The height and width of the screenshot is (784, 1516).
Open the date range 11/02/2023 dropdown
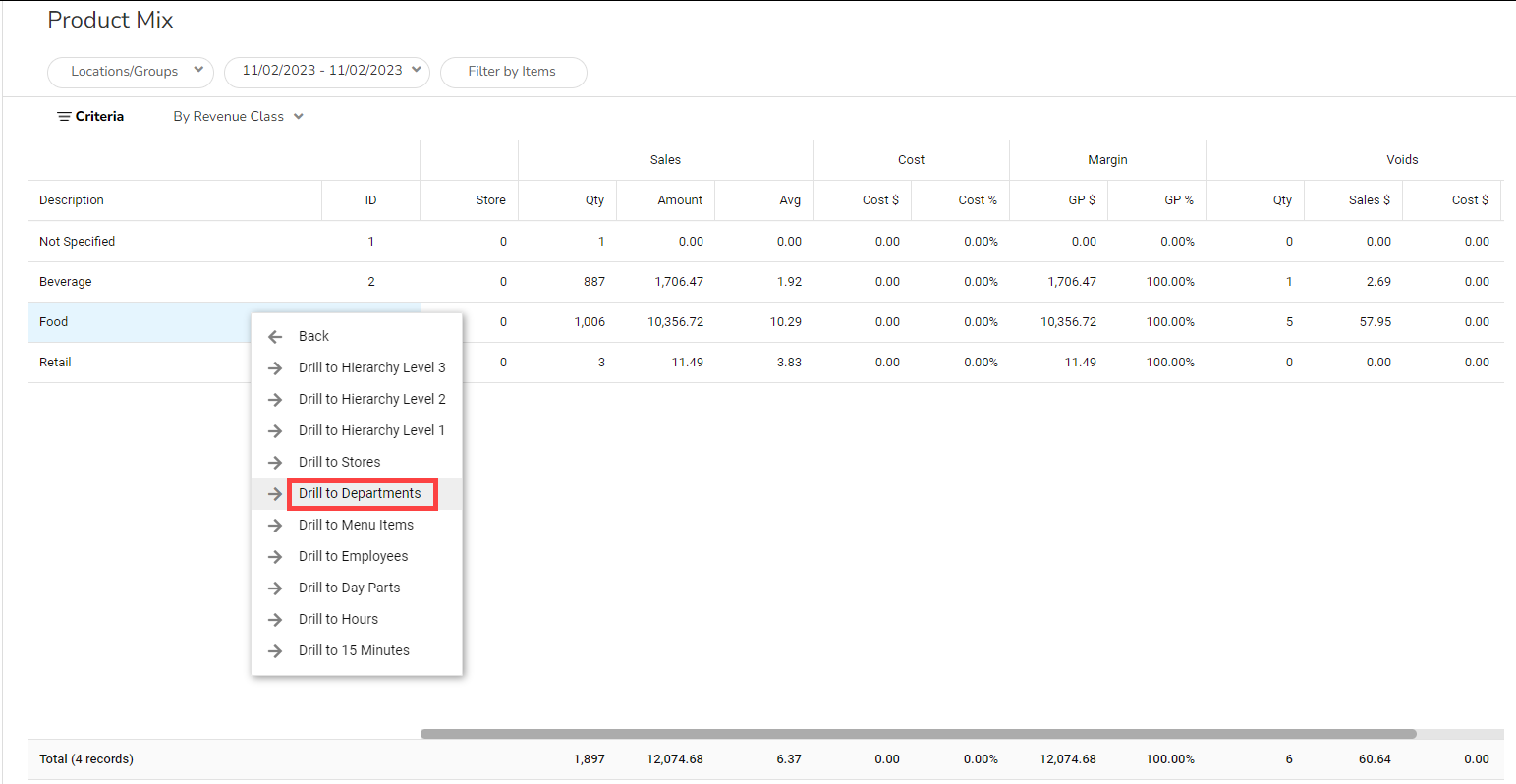pos(327,72)
